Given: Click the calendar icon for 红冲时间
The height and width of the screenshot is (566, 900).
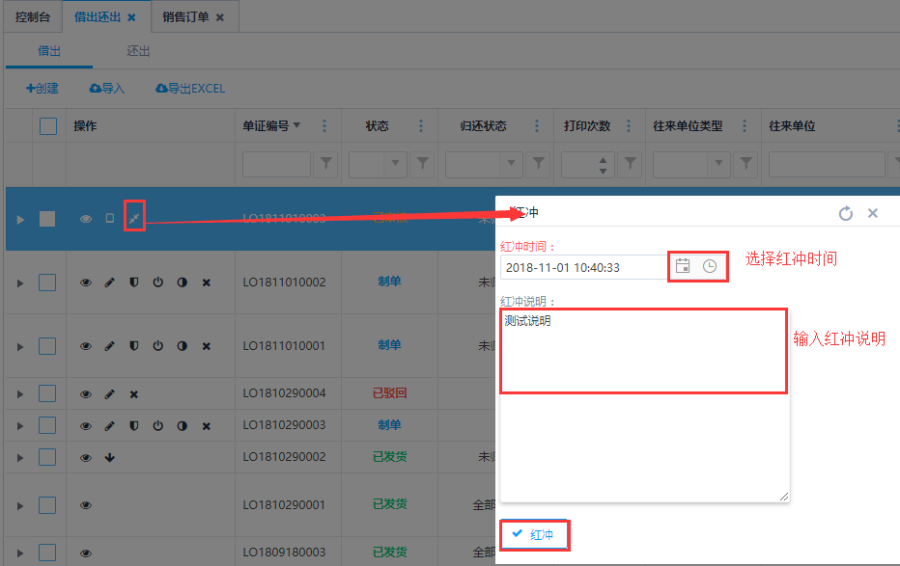Looking at the screenshot, I should pyautogui.click(x=683, y=266).
